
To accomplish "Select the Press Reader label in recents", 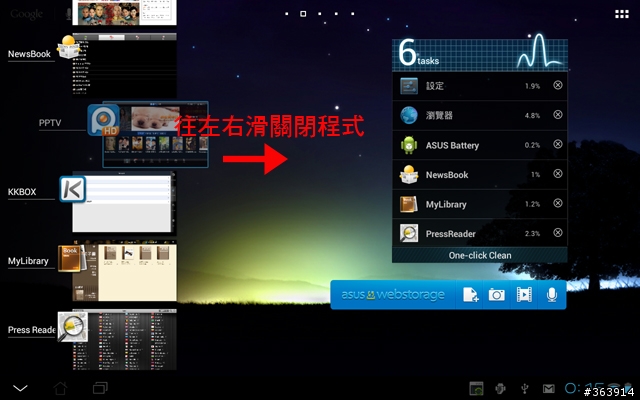I will pos(31,330).
